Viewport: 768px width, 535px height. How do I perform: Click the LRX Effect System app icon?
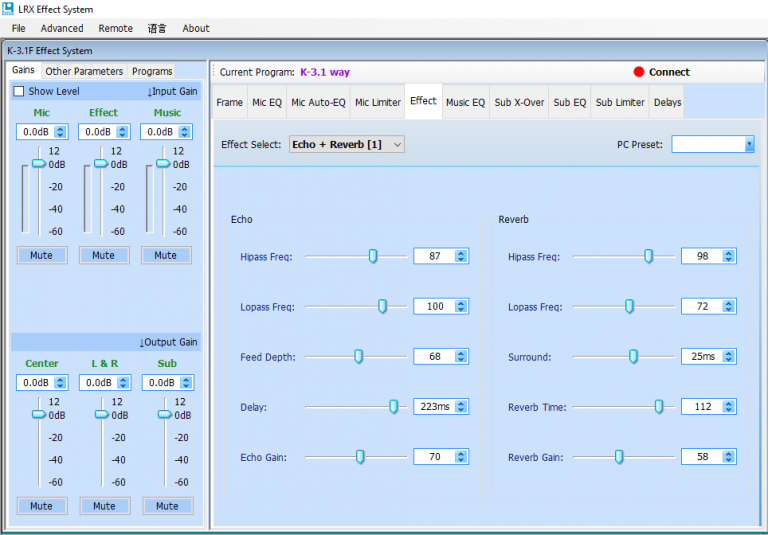tap(8, 8)
